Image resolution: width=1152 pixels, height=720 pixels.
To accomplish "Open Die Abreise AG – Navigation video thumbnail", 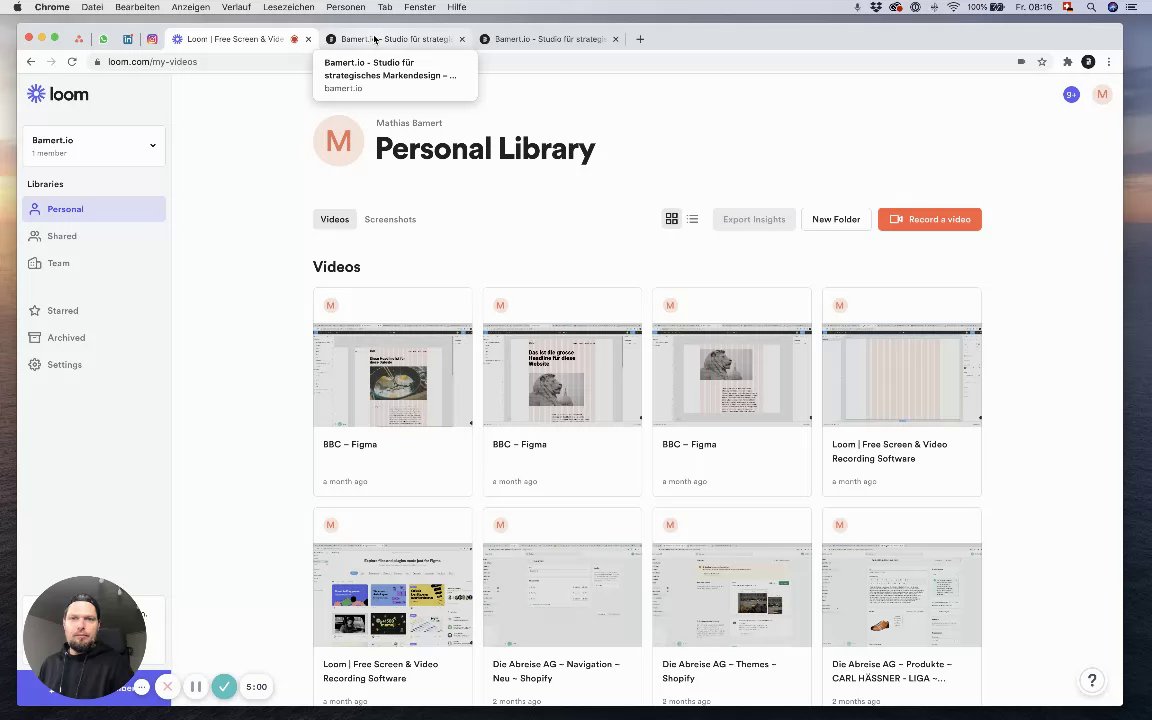I will click(x=562, y=595).
